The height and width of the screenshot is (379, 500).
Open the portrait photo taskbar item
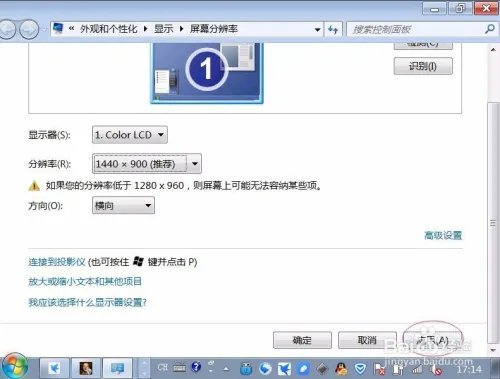[x=86, y=368]
